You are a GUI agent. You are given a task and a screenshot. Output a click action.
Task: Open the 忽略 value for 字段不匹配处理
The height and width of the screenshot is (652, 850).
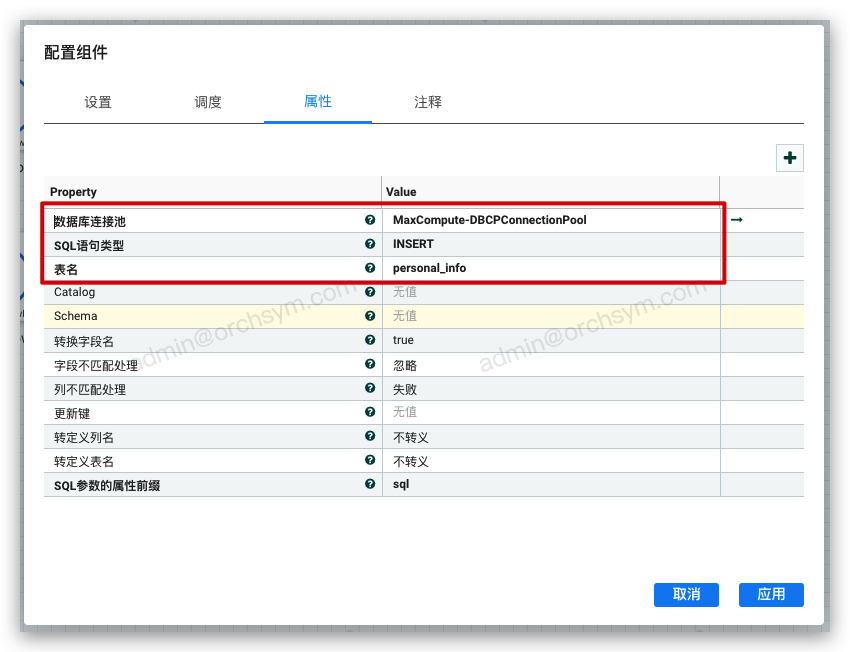click(405, 365)
